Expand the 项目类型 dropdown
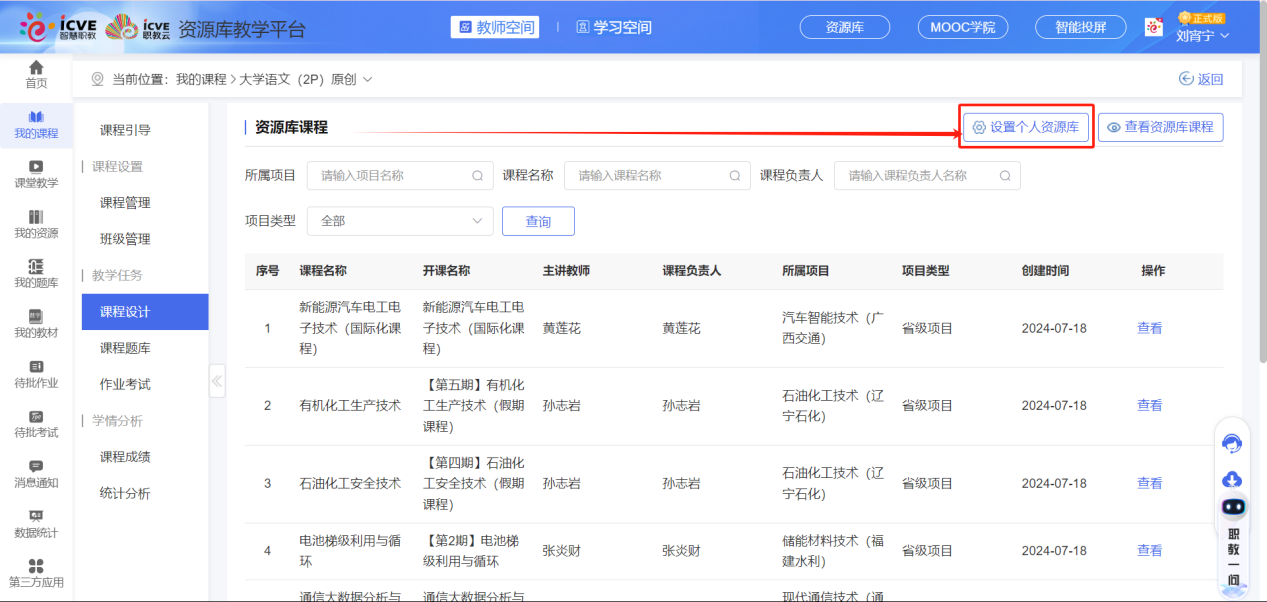 point(400,221)
